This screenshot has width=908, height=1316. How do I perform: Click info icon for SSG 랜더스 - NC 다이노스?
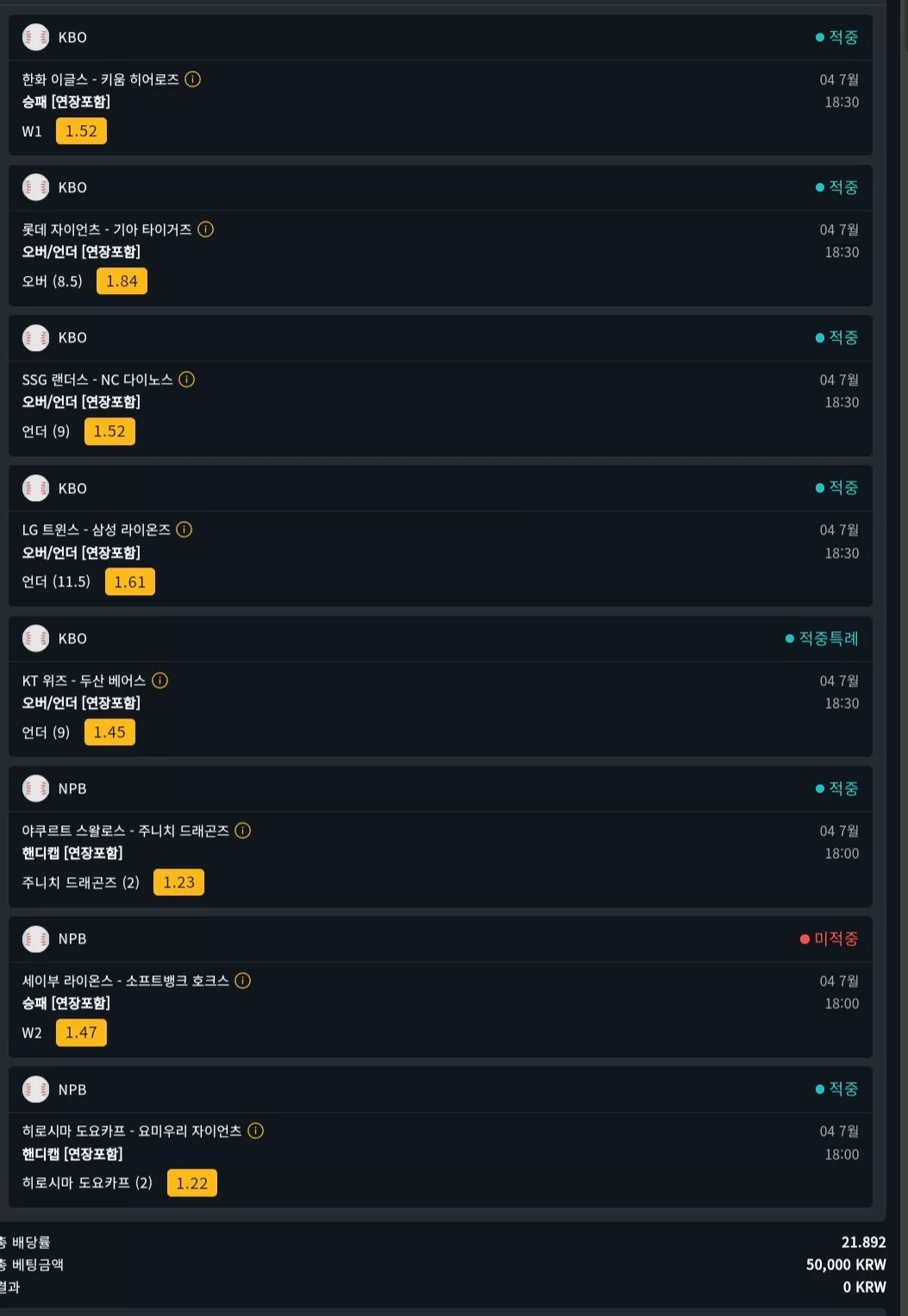click(x=186, y=379)
